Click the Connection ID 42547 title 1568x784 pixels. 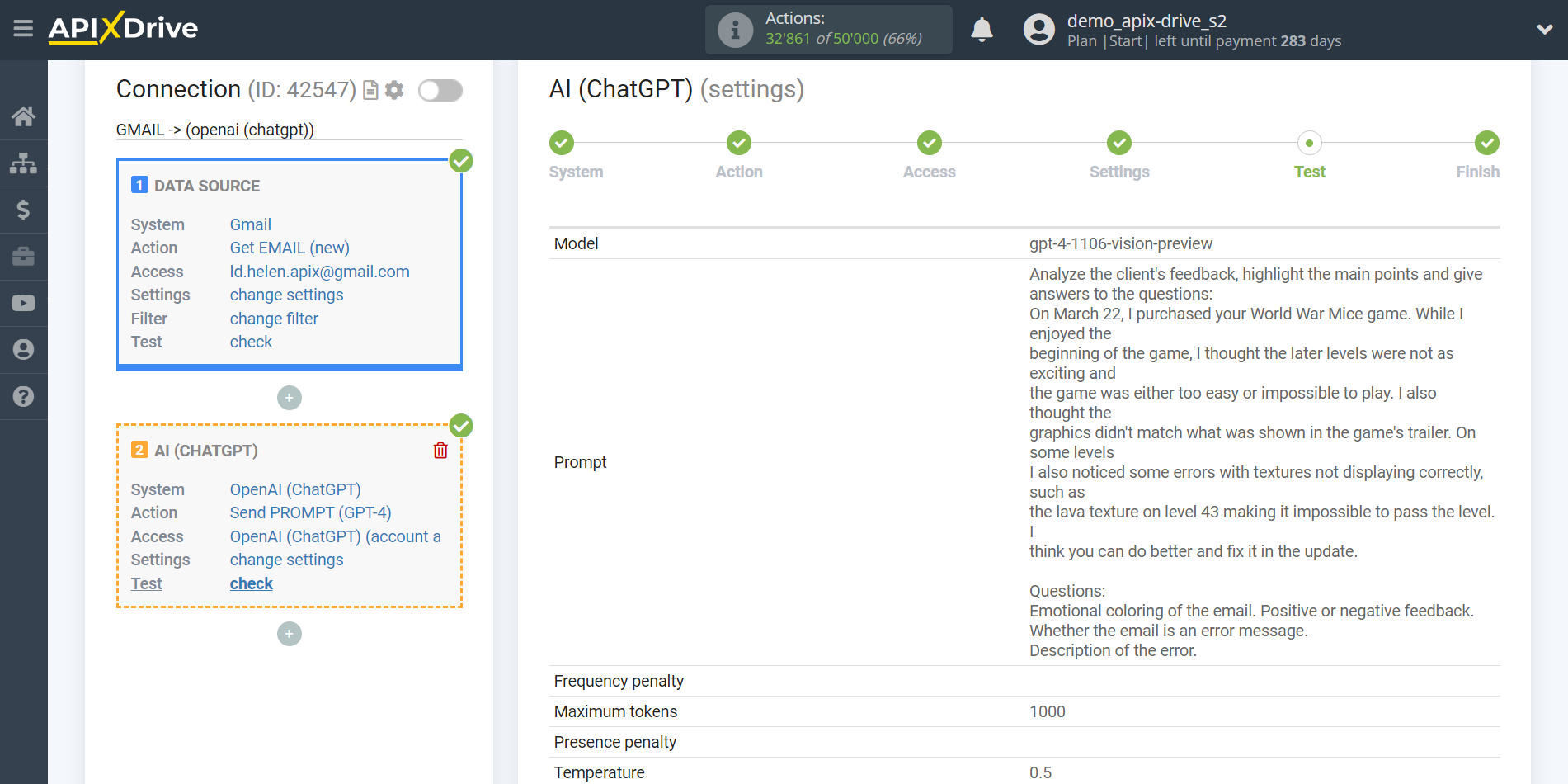coord(236,89)
